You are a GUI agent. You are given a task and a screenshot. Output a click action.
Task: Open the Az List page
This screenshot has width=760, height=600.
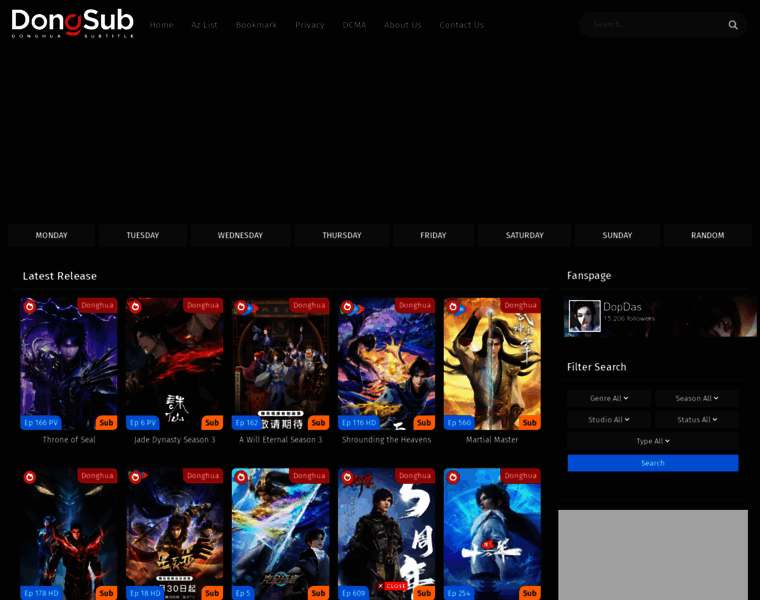click(204, 25)
